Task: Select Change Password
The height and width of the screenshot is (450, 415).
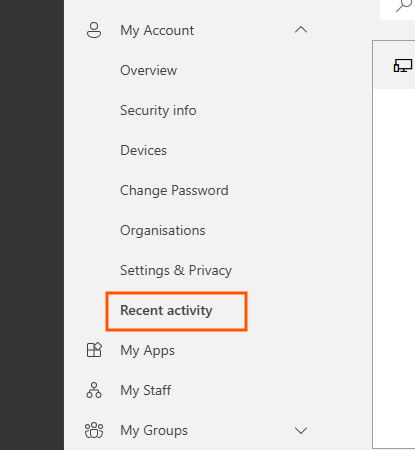Action: pyautogui.click(x=174, y=190)
